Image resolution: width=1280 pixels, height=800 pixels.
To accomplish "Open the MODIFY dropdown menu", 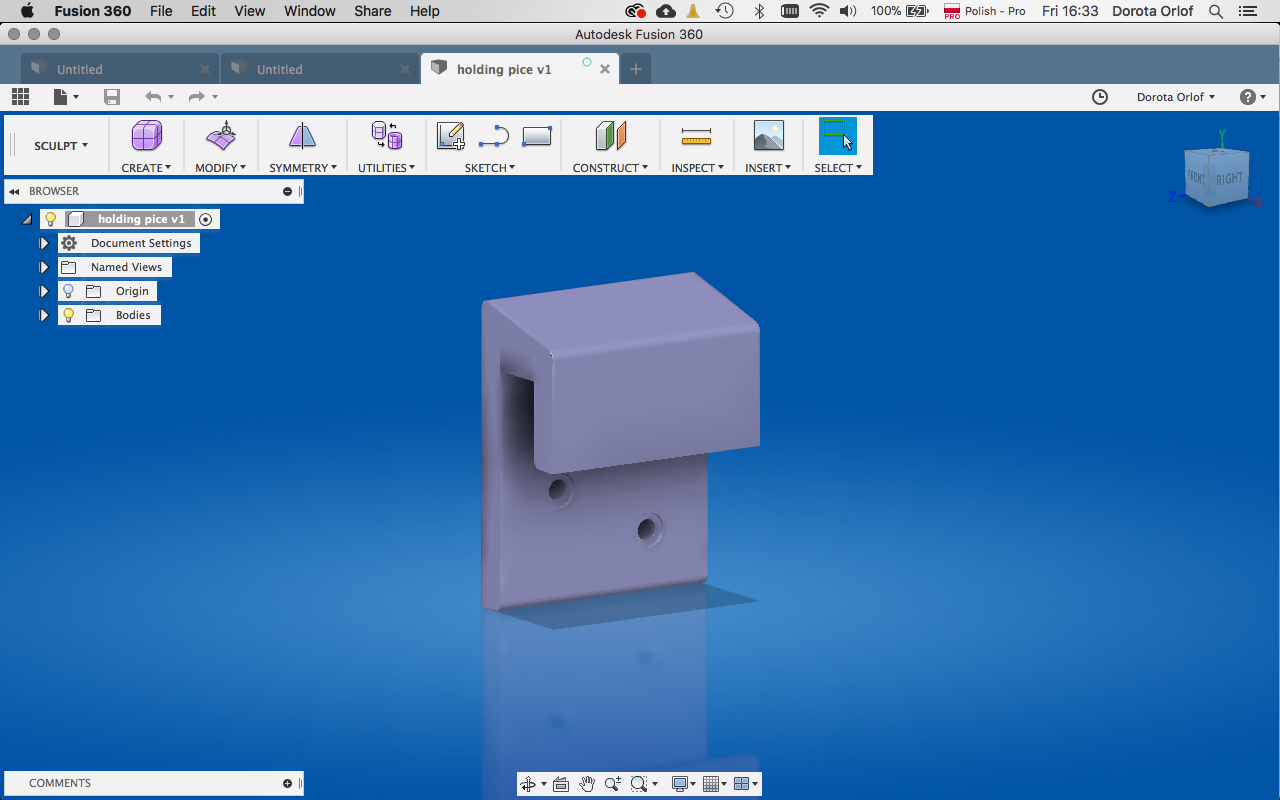I will (x=221, y=168).
